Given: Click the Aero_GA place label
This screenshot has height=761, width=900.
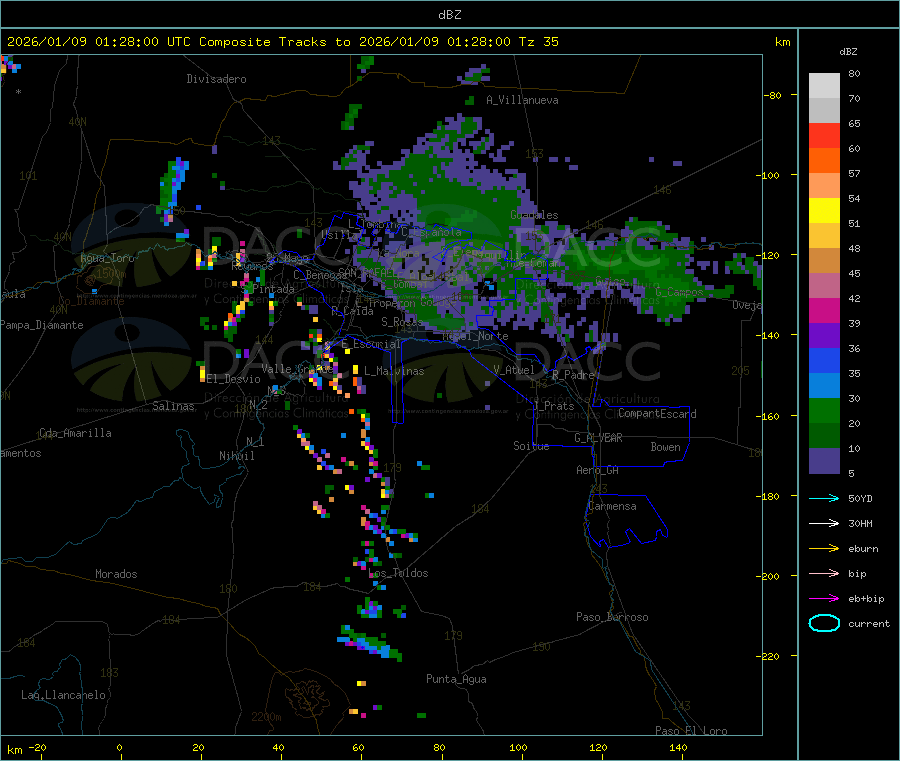Looking at the screenshot, I should coord(598,470).
